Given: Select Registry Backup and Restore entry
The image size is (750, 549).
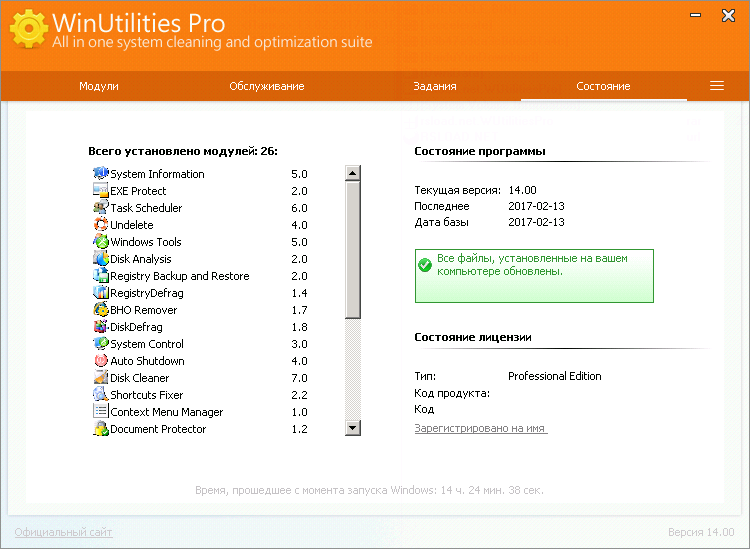Looking at the screenshot, I should click(x=179, y=276).
